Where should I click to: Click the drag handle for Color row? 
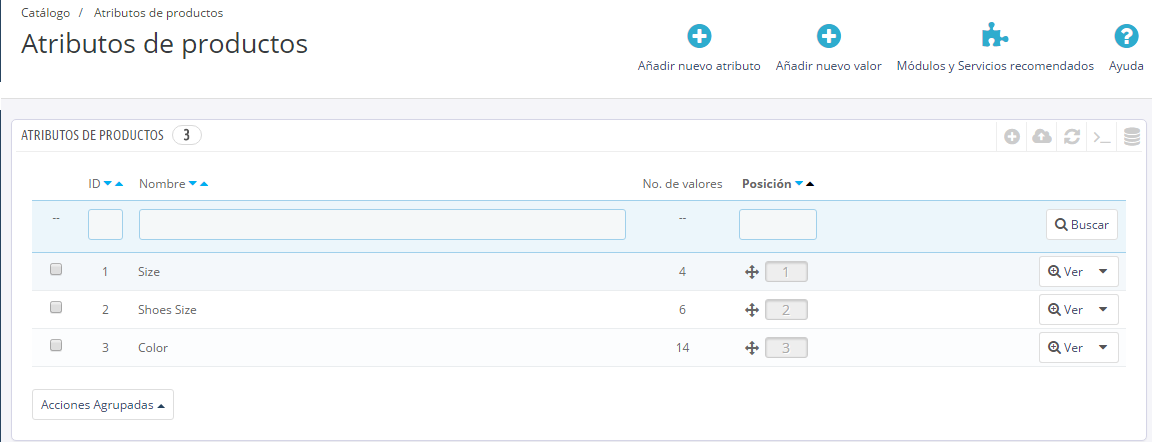[752, 348]
